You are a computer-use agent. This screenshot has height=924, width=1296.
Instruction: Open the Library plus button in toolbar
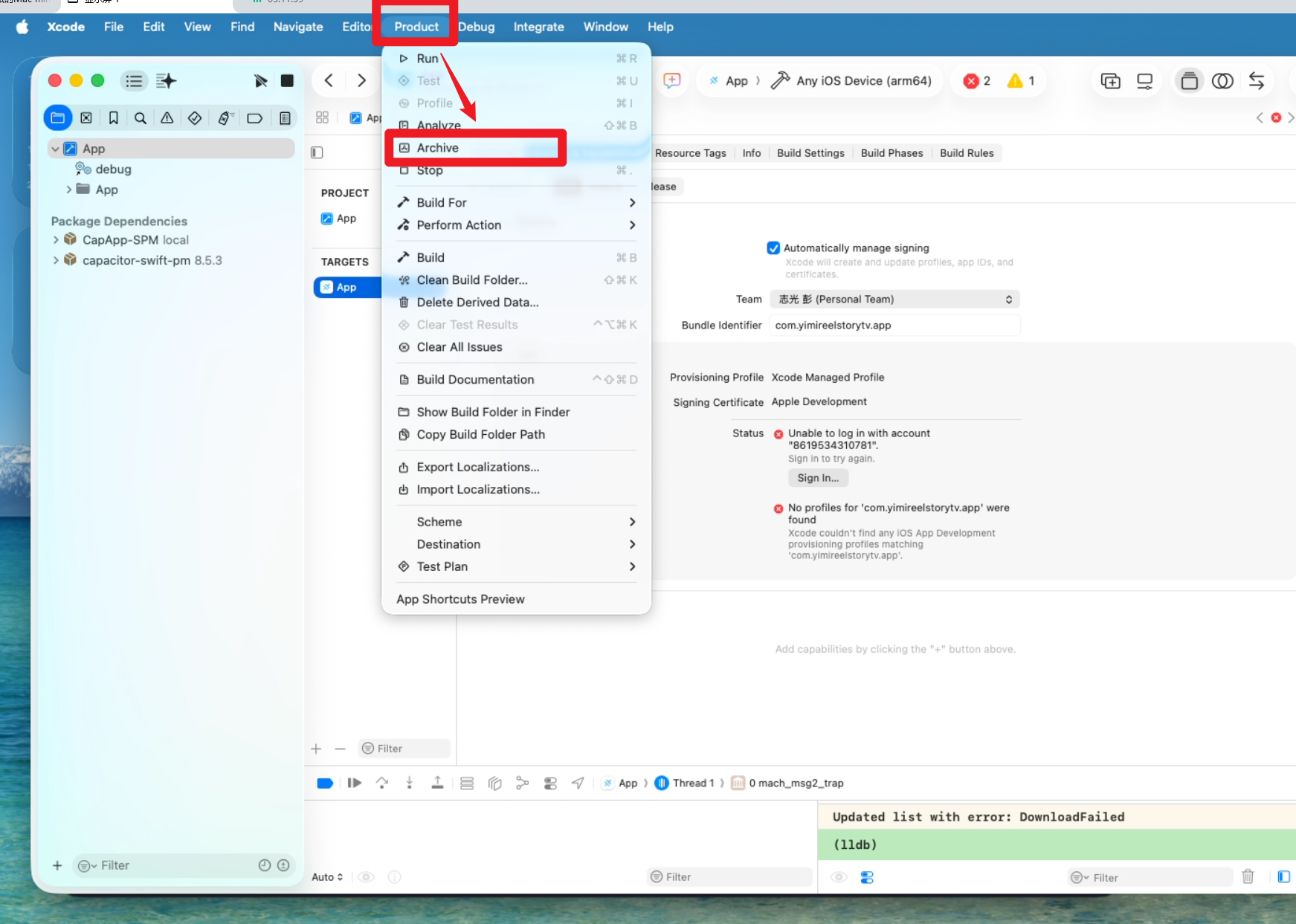click(x=1111, y=81)
